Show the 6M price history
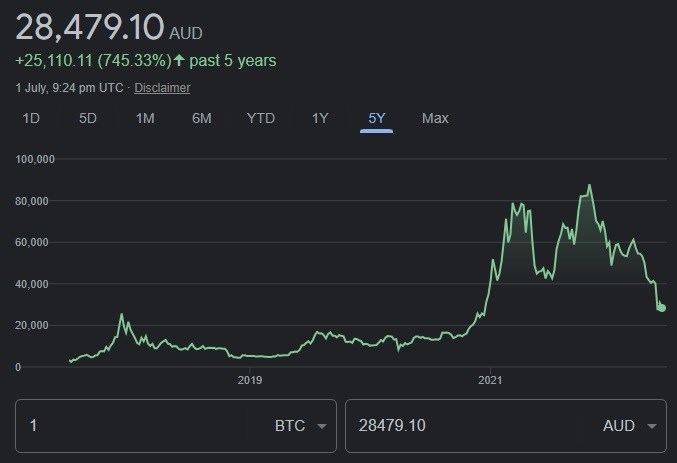 202,118
